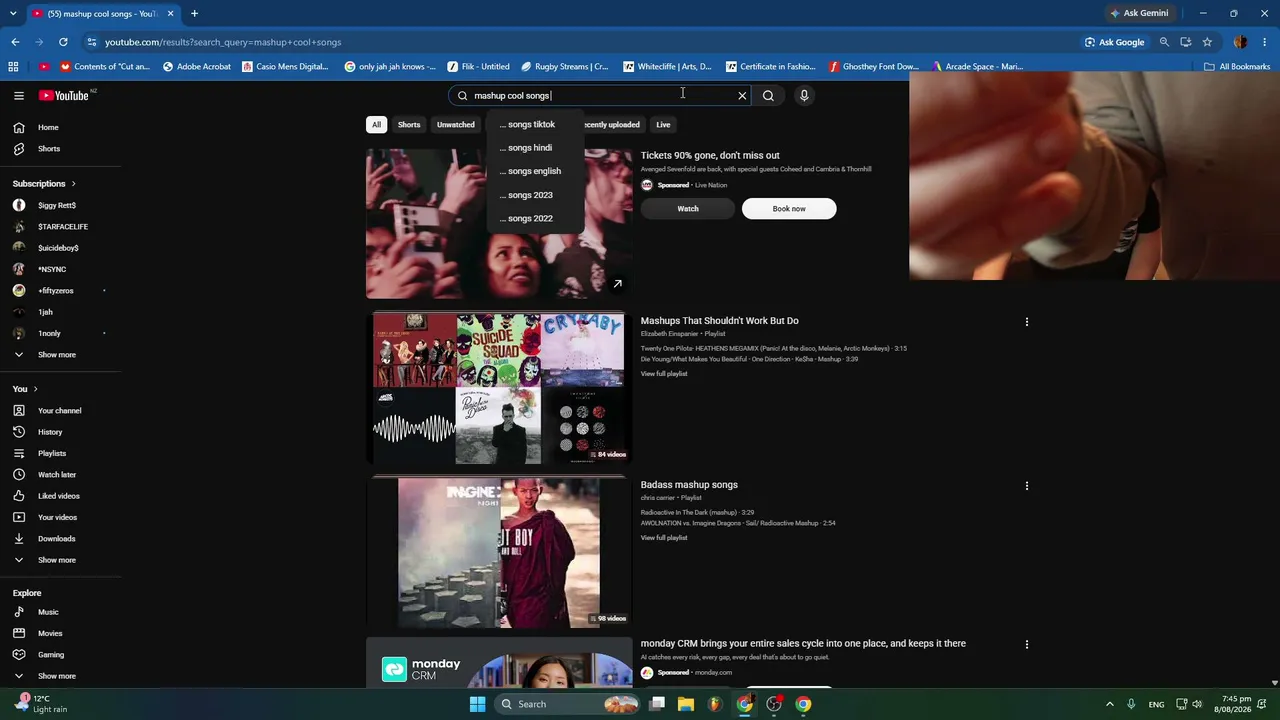Click Ask Google in the address bar
Screen dimensions: 1280x720
coord(1115,42)
